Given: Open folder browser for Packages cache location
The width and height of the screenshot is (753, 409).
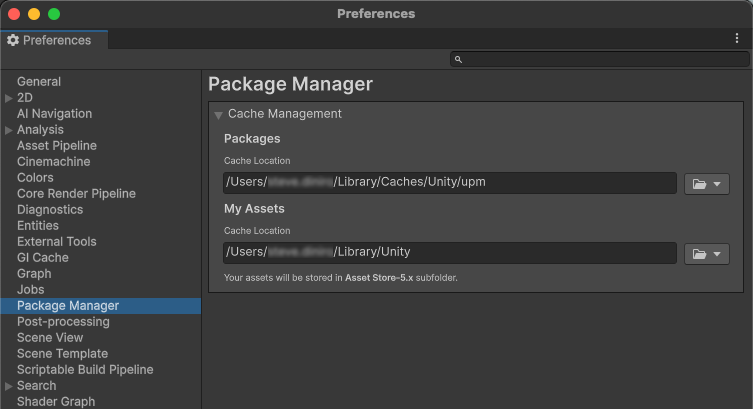Looking at the screenshot, I should point(706,184).
